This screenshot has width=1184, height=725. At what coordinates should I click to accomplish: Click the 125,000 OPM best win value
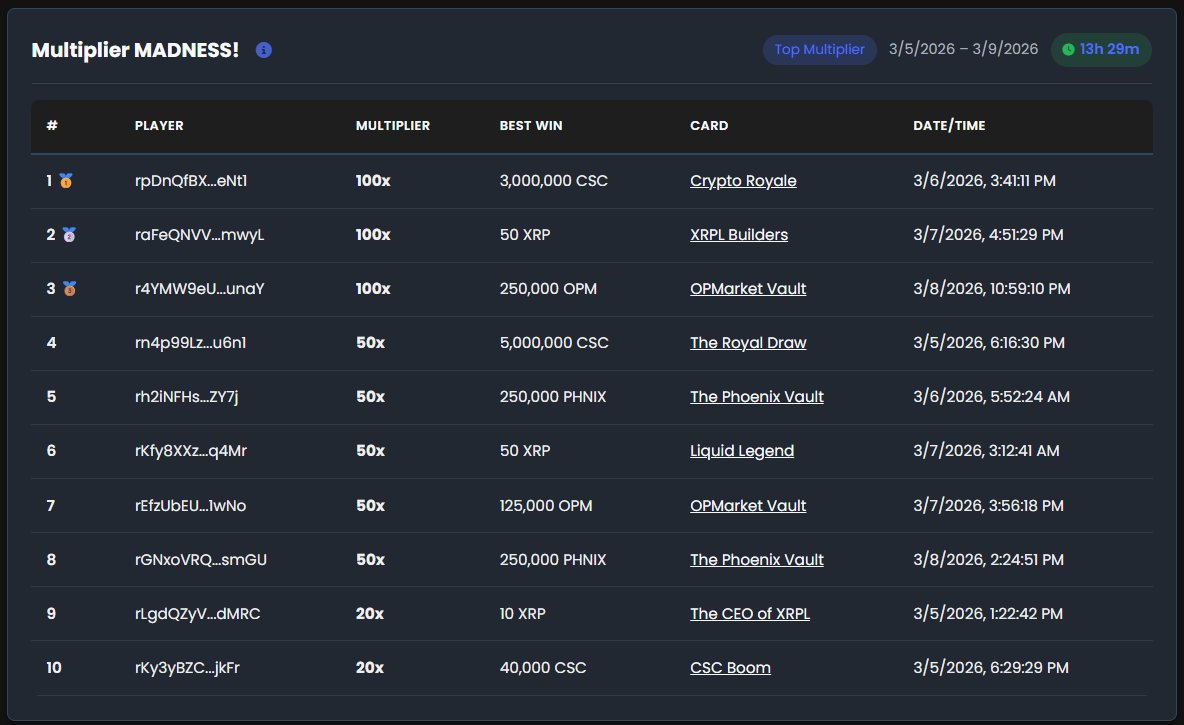pyautogui.click(x=546, y=505)
